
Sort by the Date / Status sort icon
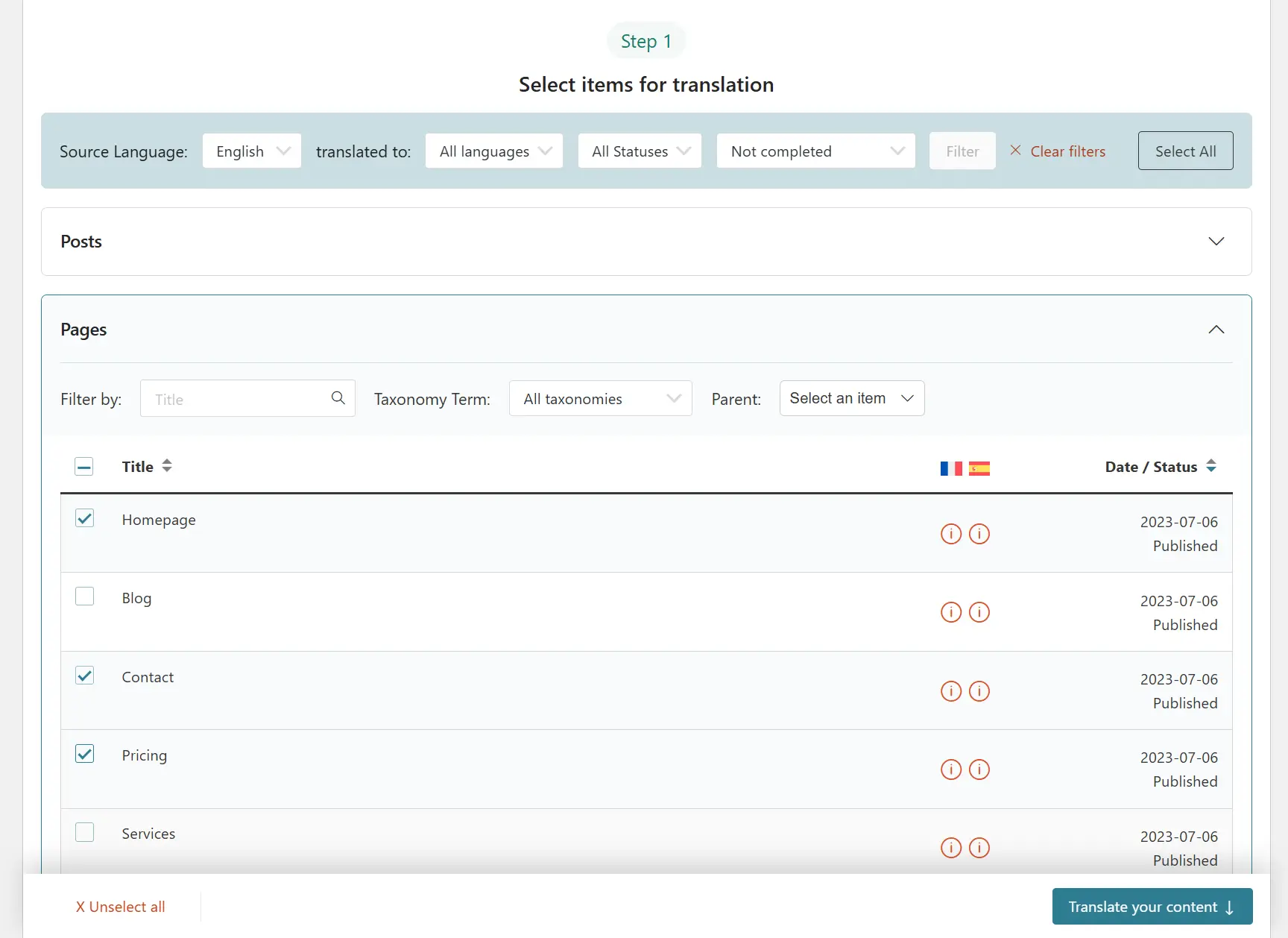pyautogui.click(x=1211, y=466)
